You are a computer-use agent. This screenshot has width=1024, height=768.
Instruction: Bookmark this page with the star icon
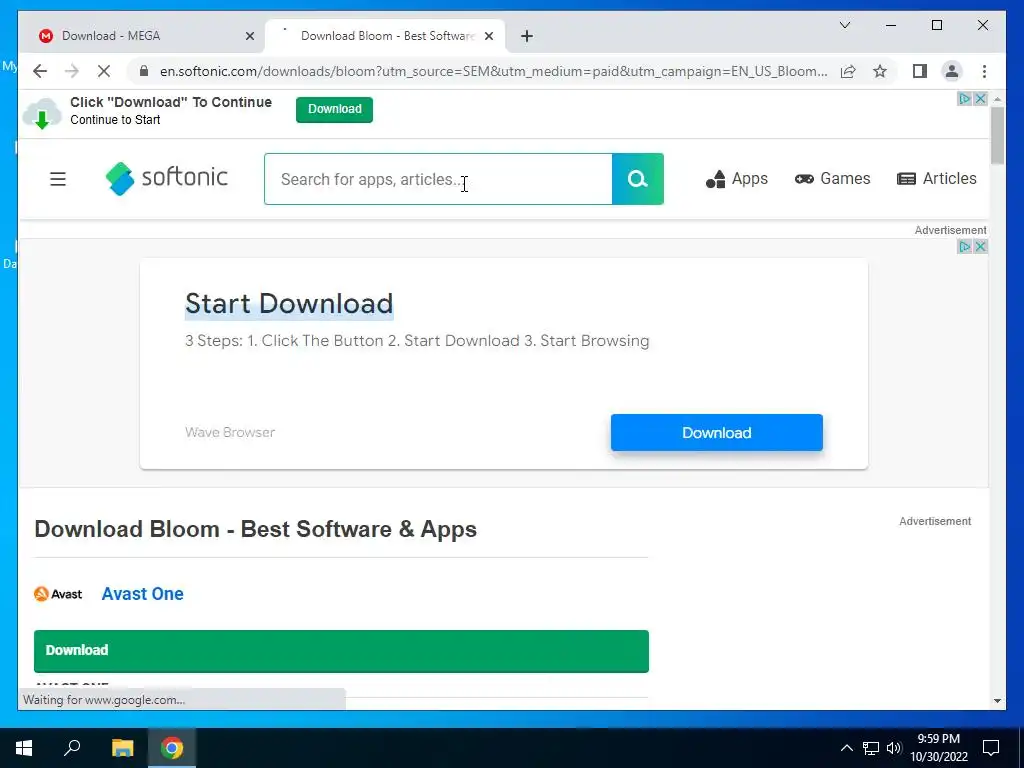click(880, 71)
